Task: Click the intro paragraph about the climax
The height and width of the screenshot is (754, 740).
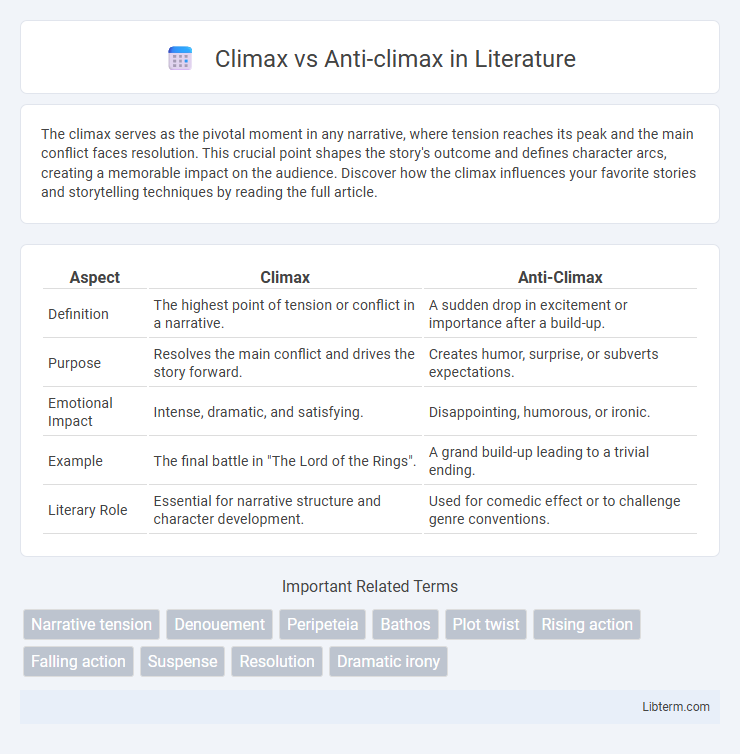Action: (369, 163)
